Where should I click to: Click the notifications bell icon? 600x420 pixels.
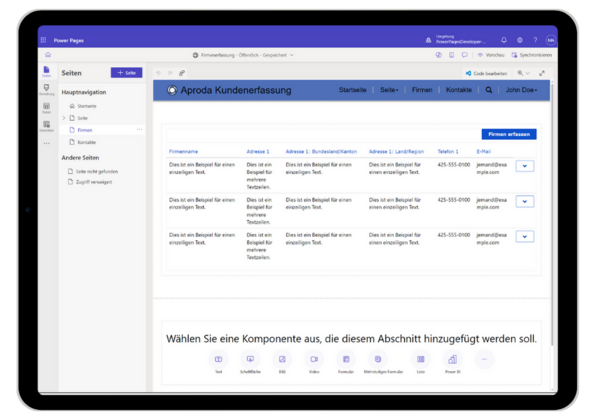tap(504, 41)
